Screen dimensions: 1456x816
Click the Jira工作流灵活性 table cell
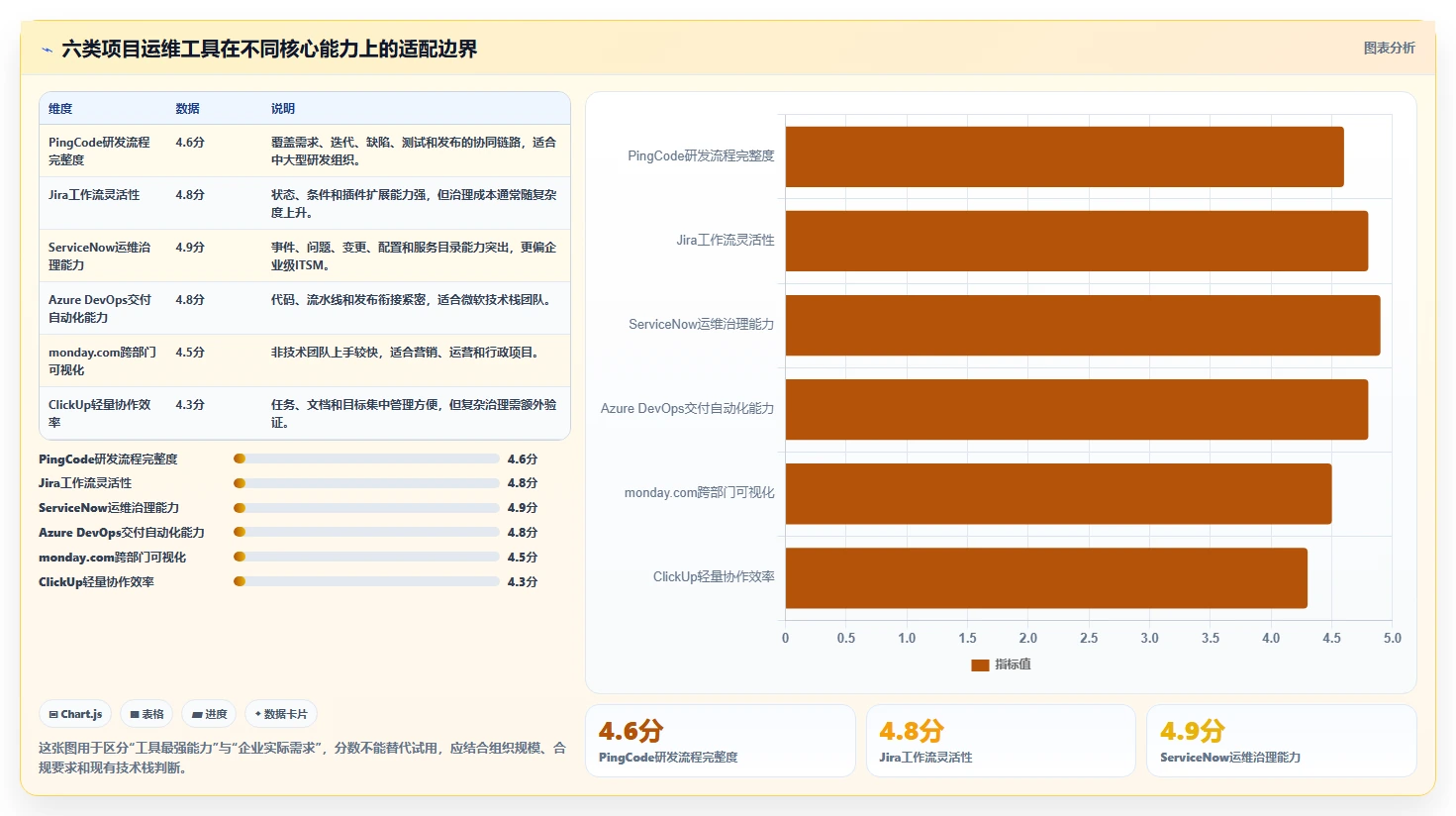coord(103,203)
